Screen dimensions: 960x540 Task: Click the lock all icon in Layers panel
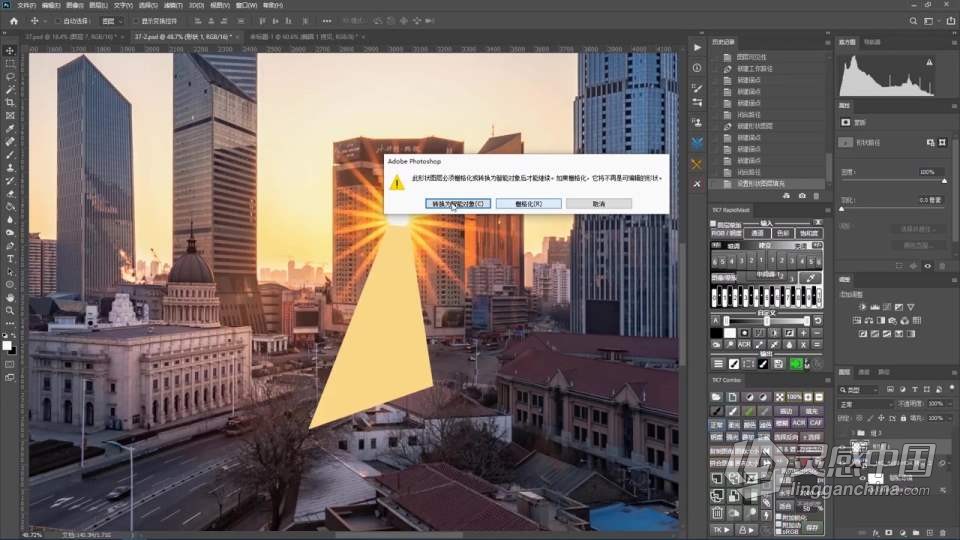(903, 418)
